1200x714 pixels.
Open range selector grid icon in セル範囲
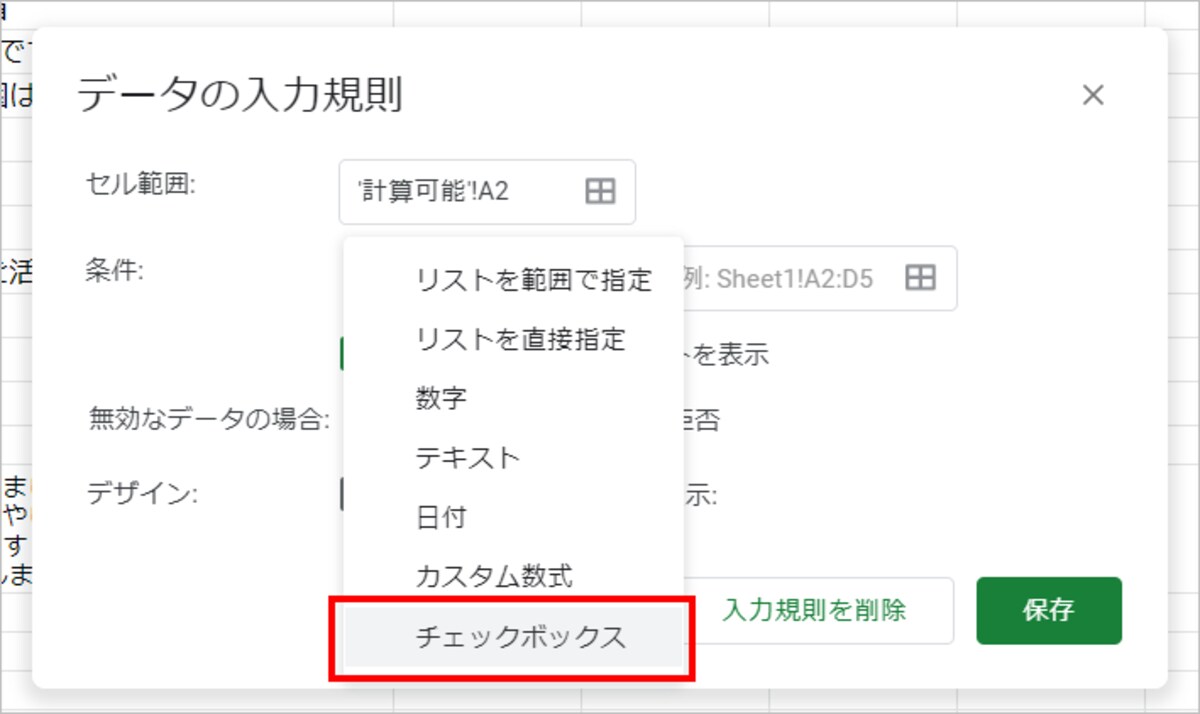coord(600,191)
